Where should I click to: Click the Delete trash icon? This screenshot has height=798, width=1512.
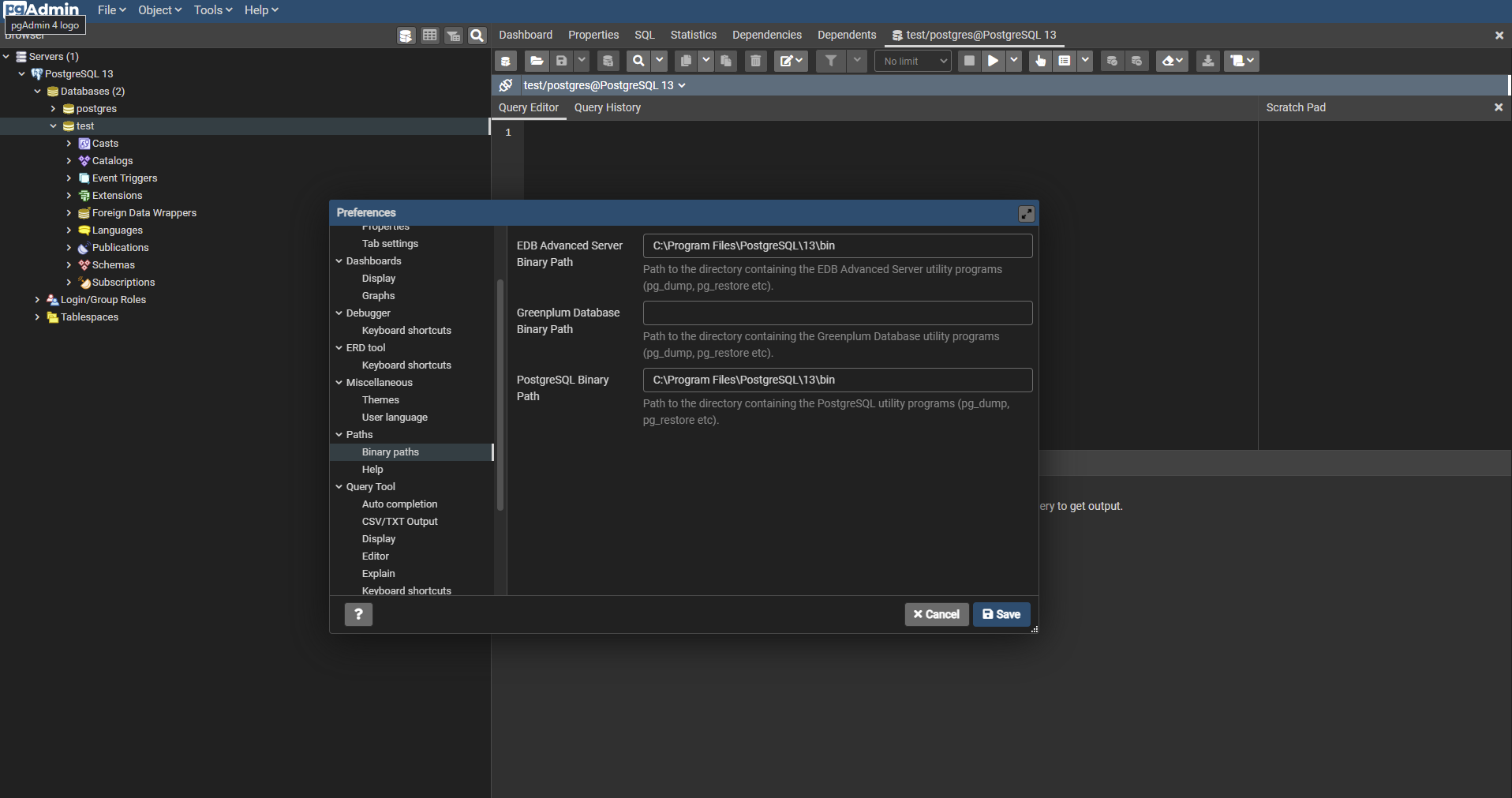click(x=755, y=61)
